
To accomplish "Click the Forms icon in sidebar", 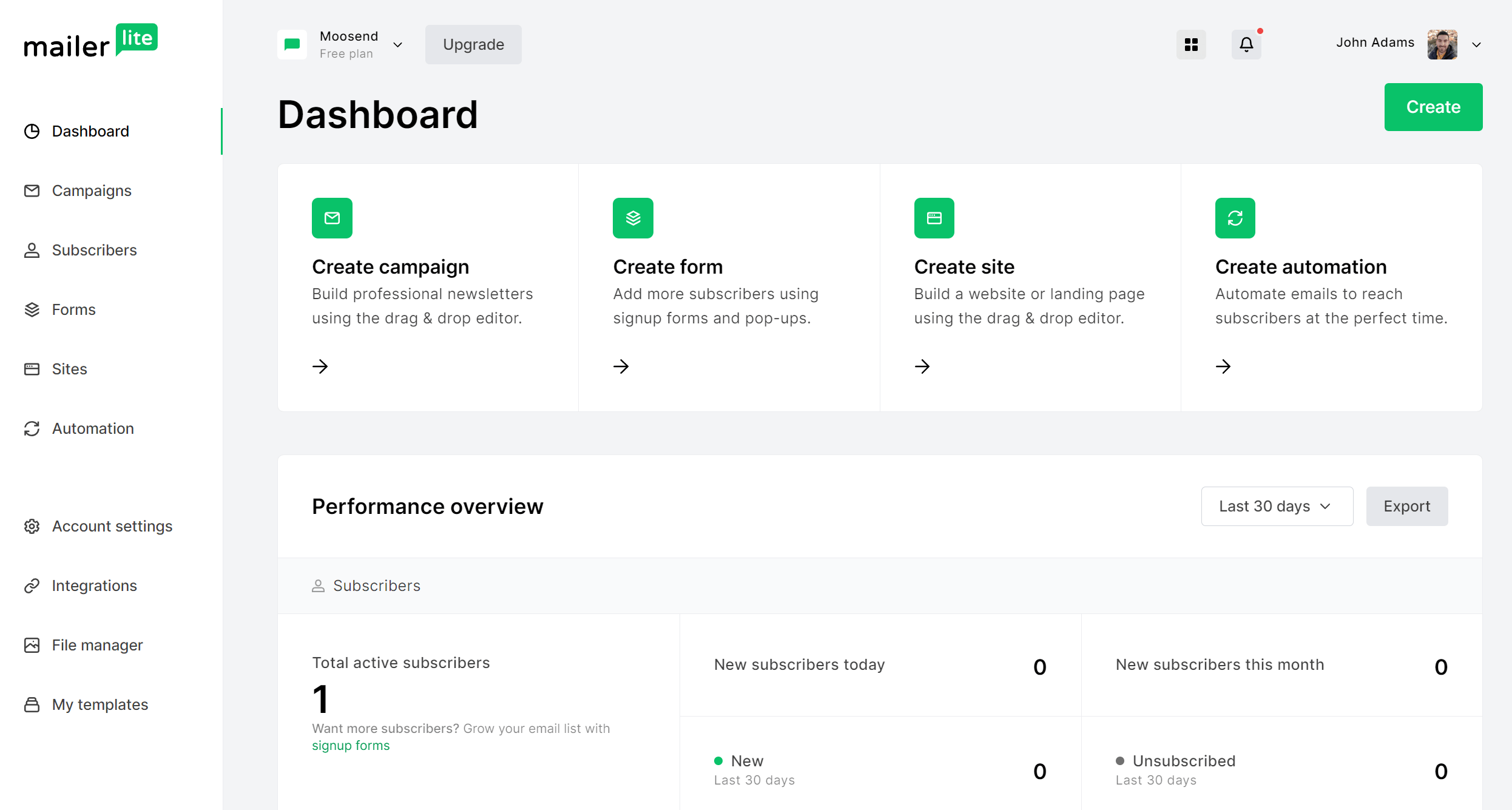I will coord(32,309).
